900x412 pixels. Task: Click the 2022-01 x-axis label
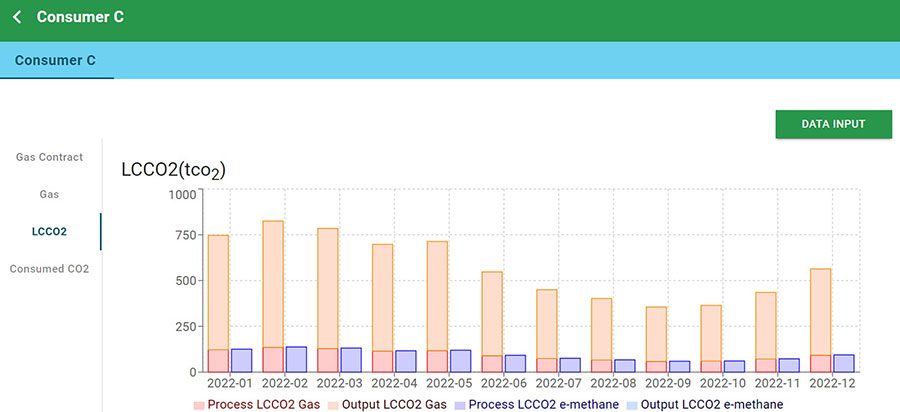(230, 383)
